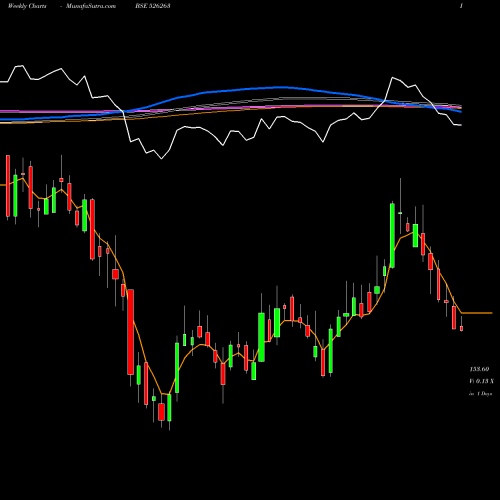Click the 'Weekly Charts' title text
The width and height of the screenshot is (500, 500).
pos(27,6)
